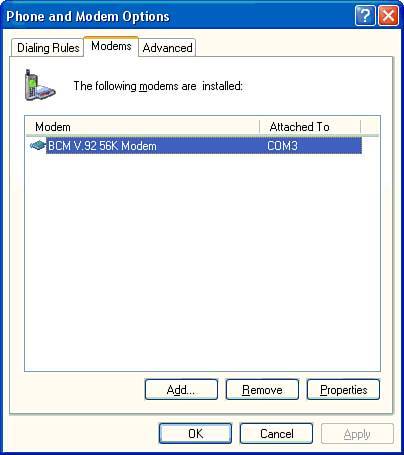Close the Phone and Modem Options dialog
404x455 pixels.
pyautogui.click(x=388, y=15)
